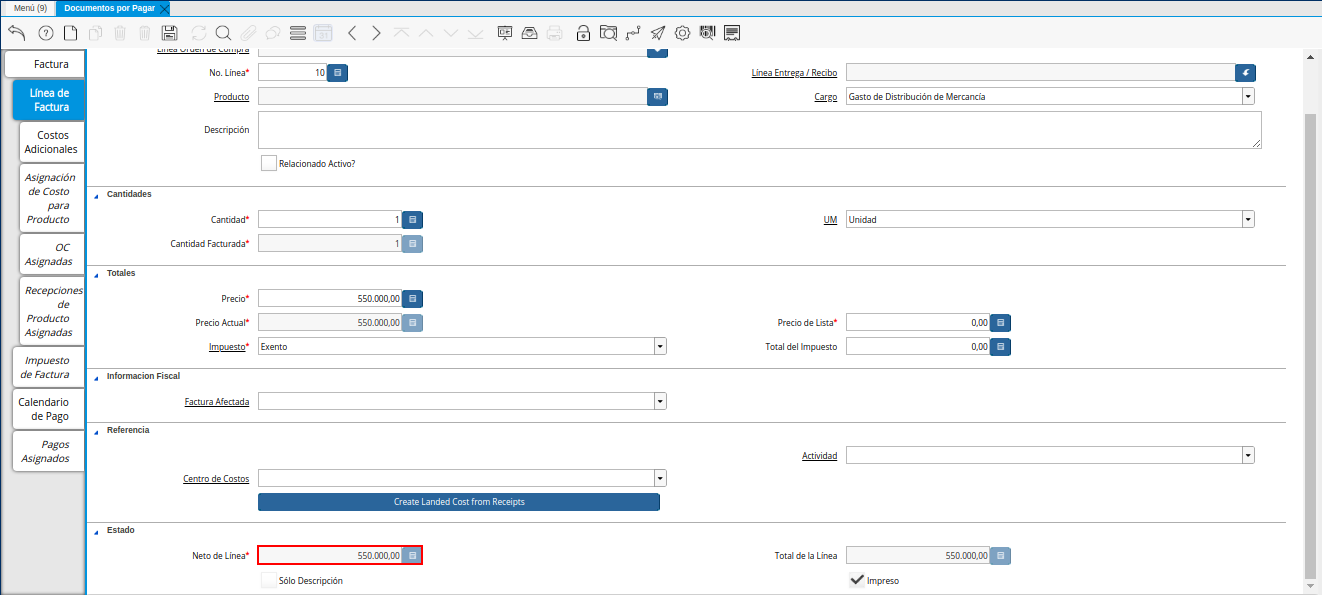Open calculator for the Precio field
Viewport: 1322px width, 595px height.
412,298
